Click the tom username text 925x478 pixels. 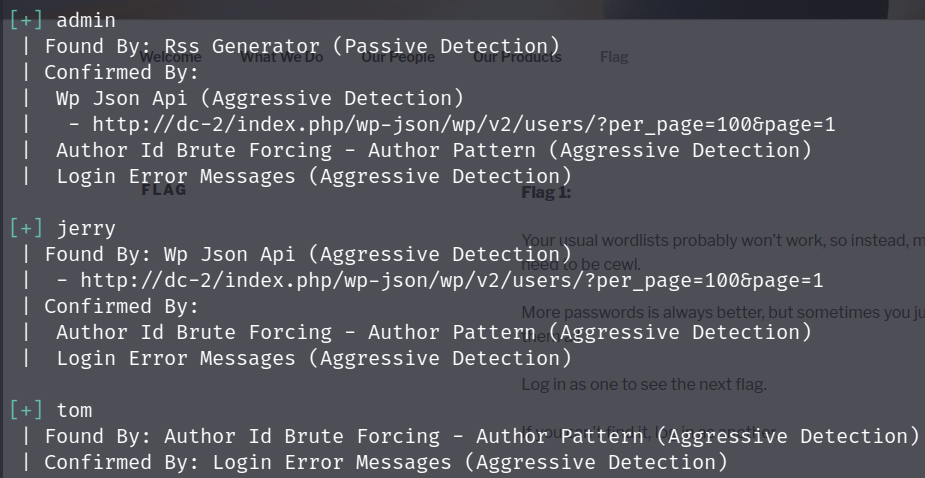tap(74, 410)
